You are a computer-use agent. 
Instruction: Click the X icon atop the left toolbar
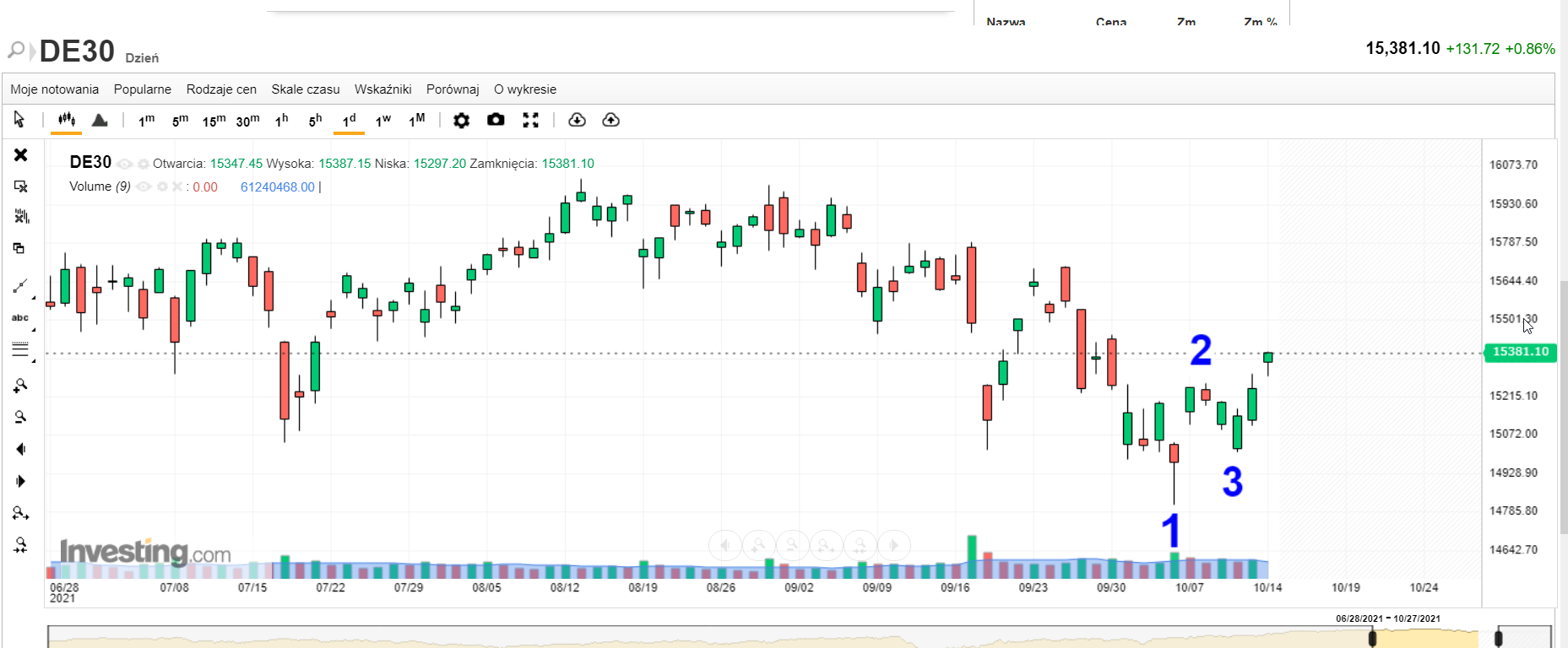(21, 154)
